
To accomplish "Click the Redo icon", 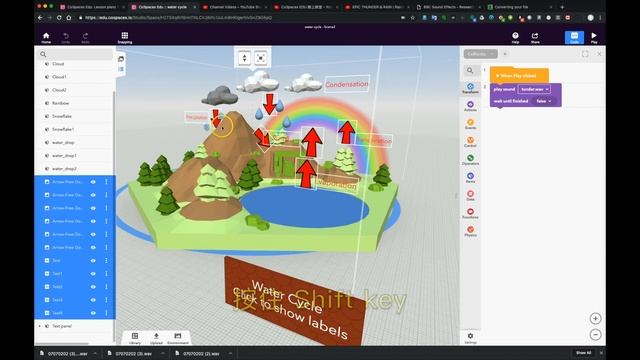I will click(85, 38).
